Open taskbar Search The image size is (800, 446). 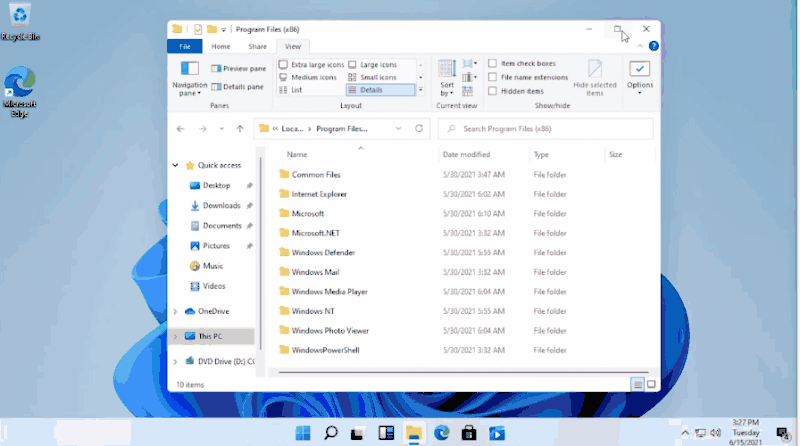coord(331,433)
